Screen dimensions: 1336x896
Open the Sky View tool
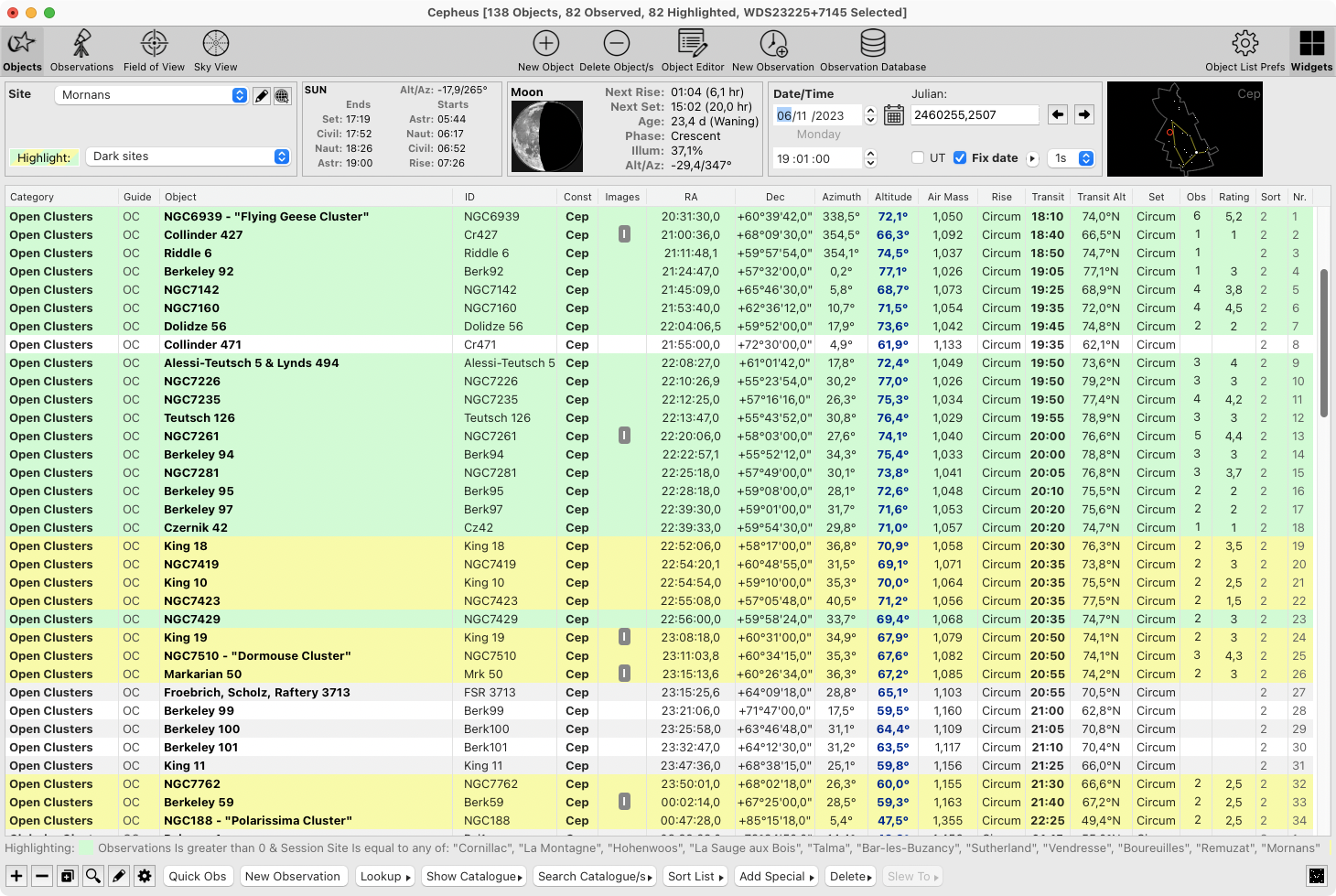tap(215, 50)
